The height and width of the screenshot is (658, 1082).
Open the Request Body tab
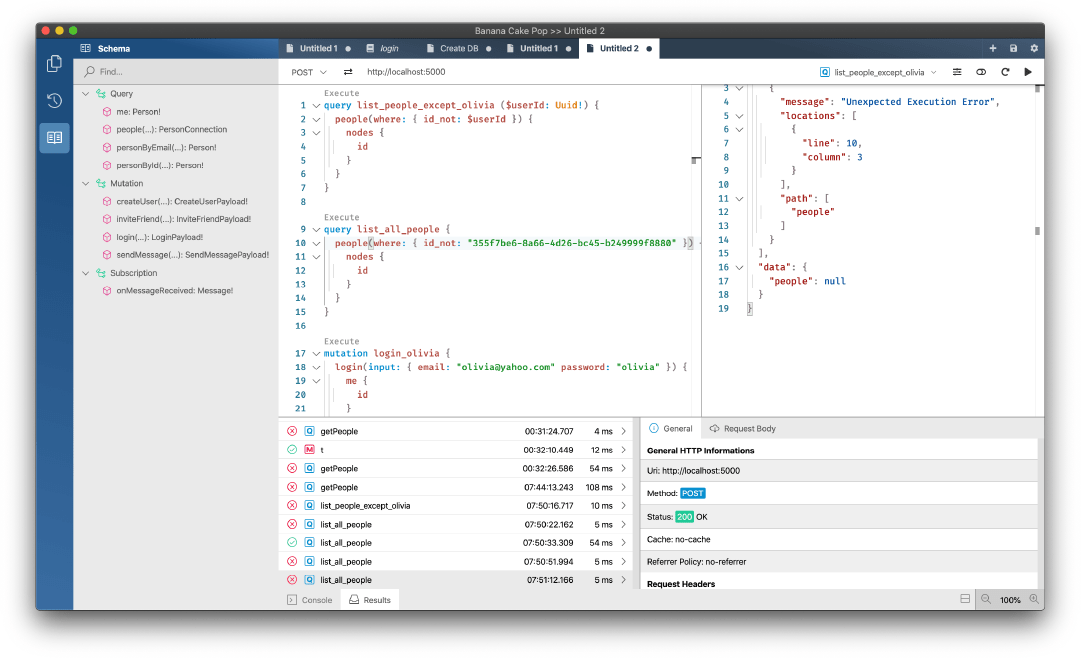pos(742,428)
